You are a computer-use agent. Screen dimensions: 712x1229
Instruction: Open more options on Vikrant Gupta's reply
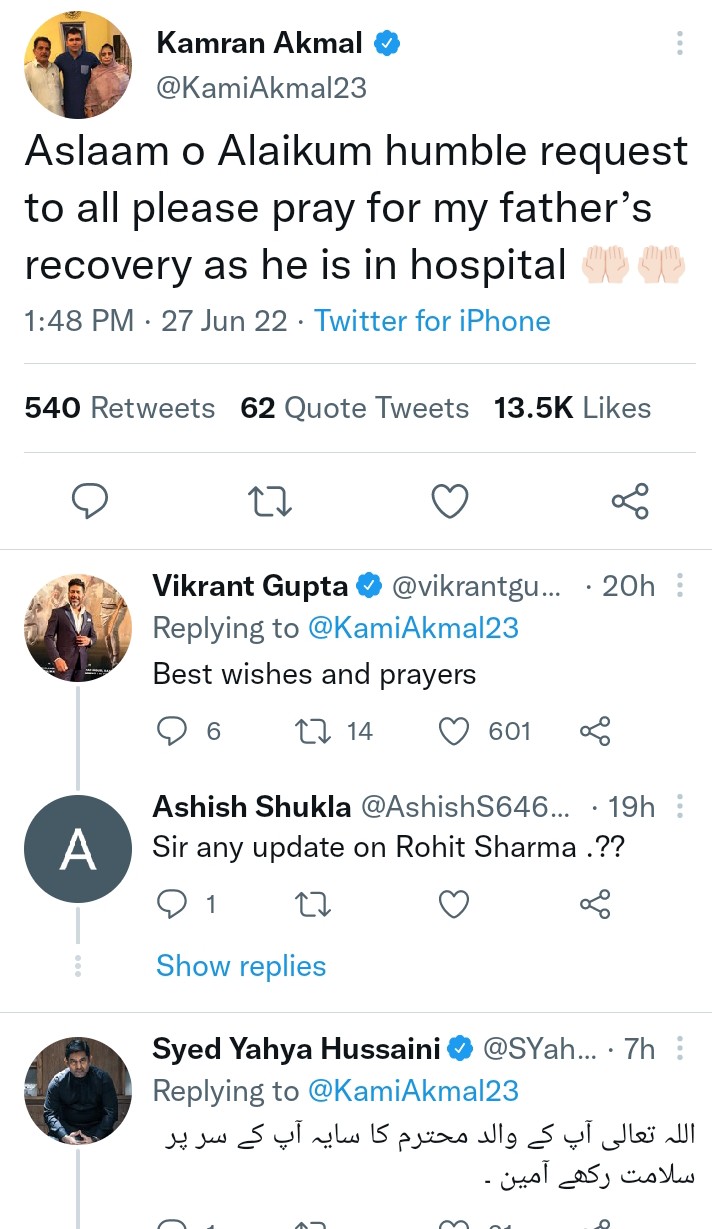pos(681,585)
